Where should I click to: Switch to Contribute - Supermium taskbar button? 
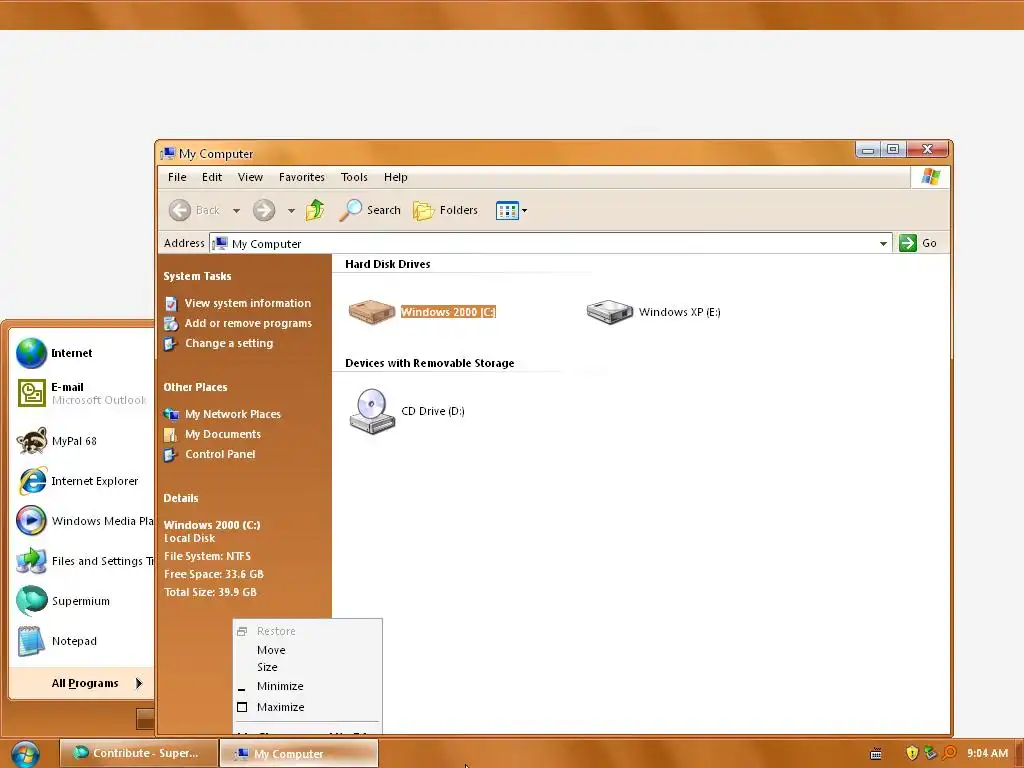138,753
